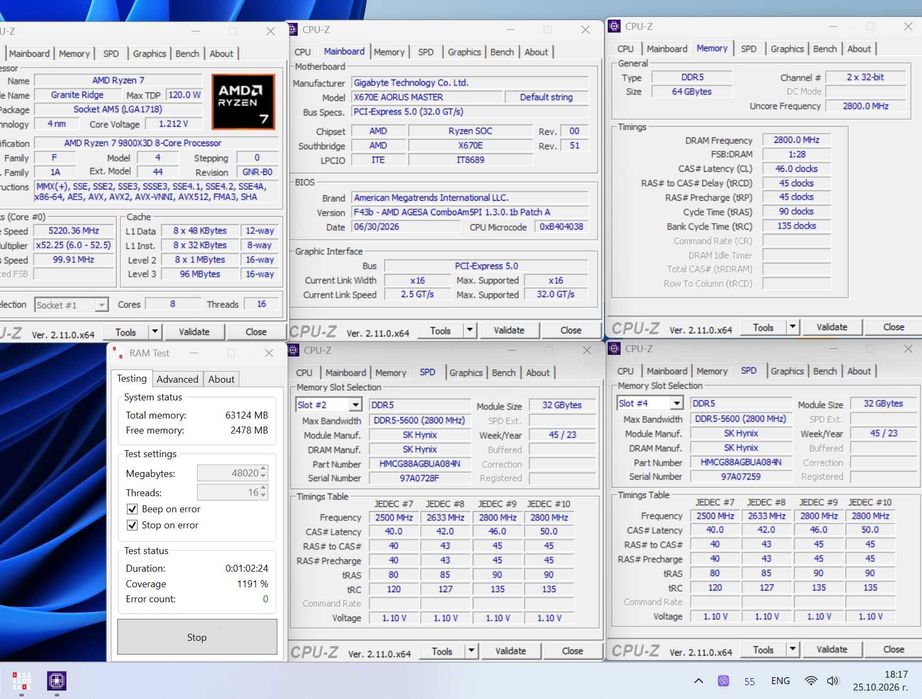
Task: Open Slot #2 memory slot dropdown
Action: pos(355,405)
